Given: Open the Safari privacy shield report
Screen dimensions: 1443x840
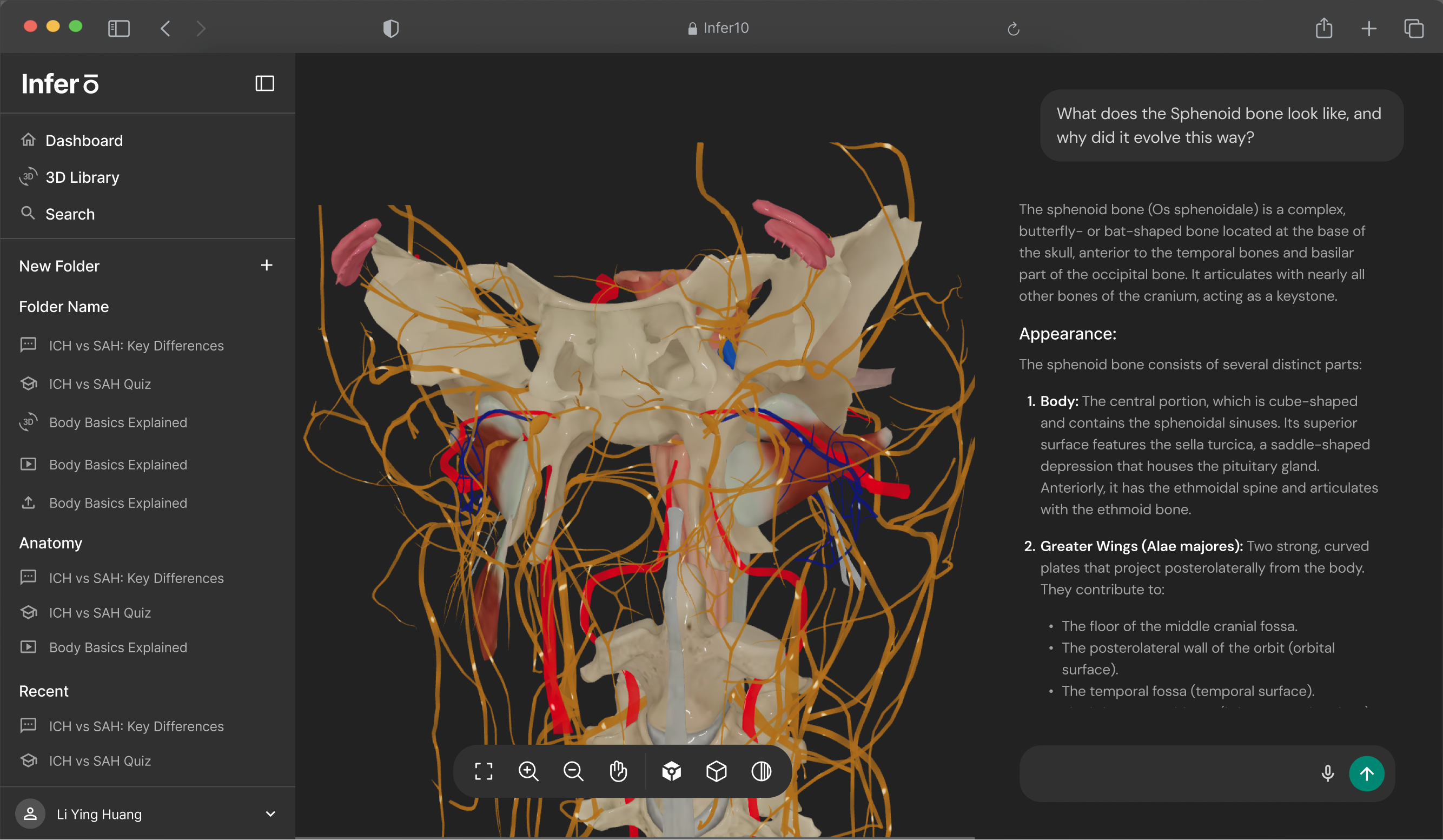Looking at the screenshot, I should click(x=390, y=28).
